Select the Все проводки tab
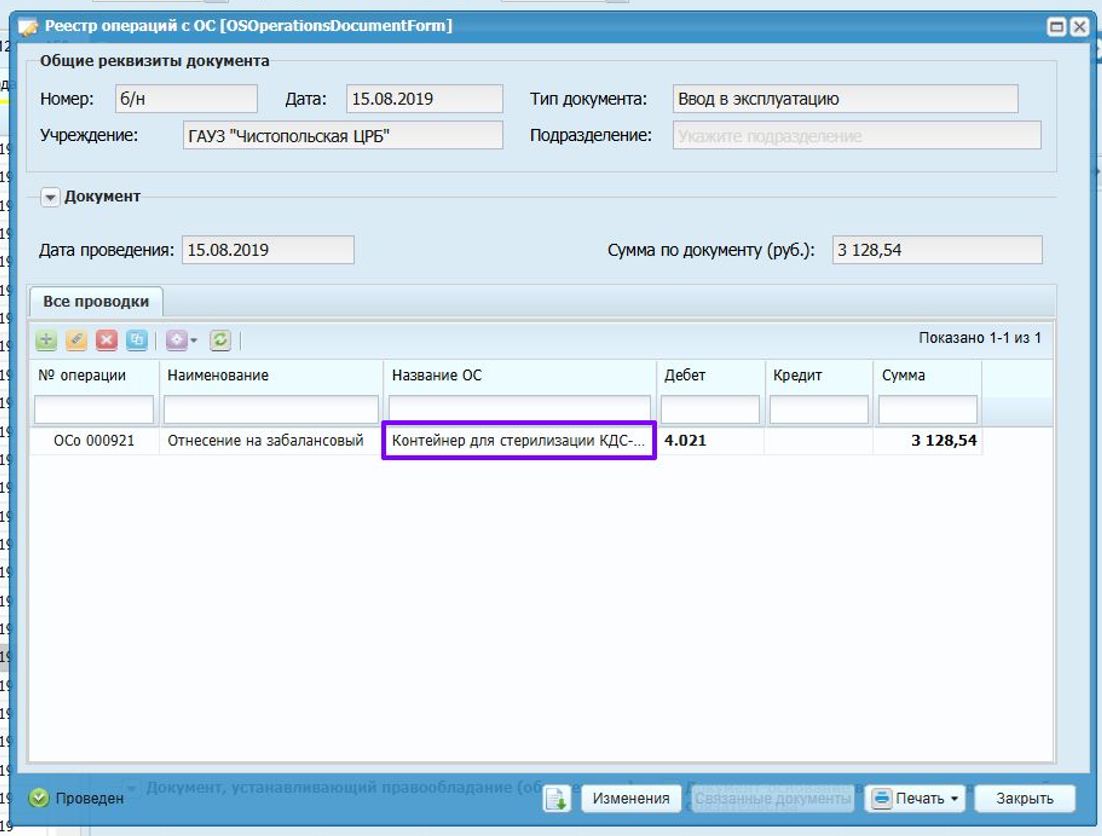 96,301
